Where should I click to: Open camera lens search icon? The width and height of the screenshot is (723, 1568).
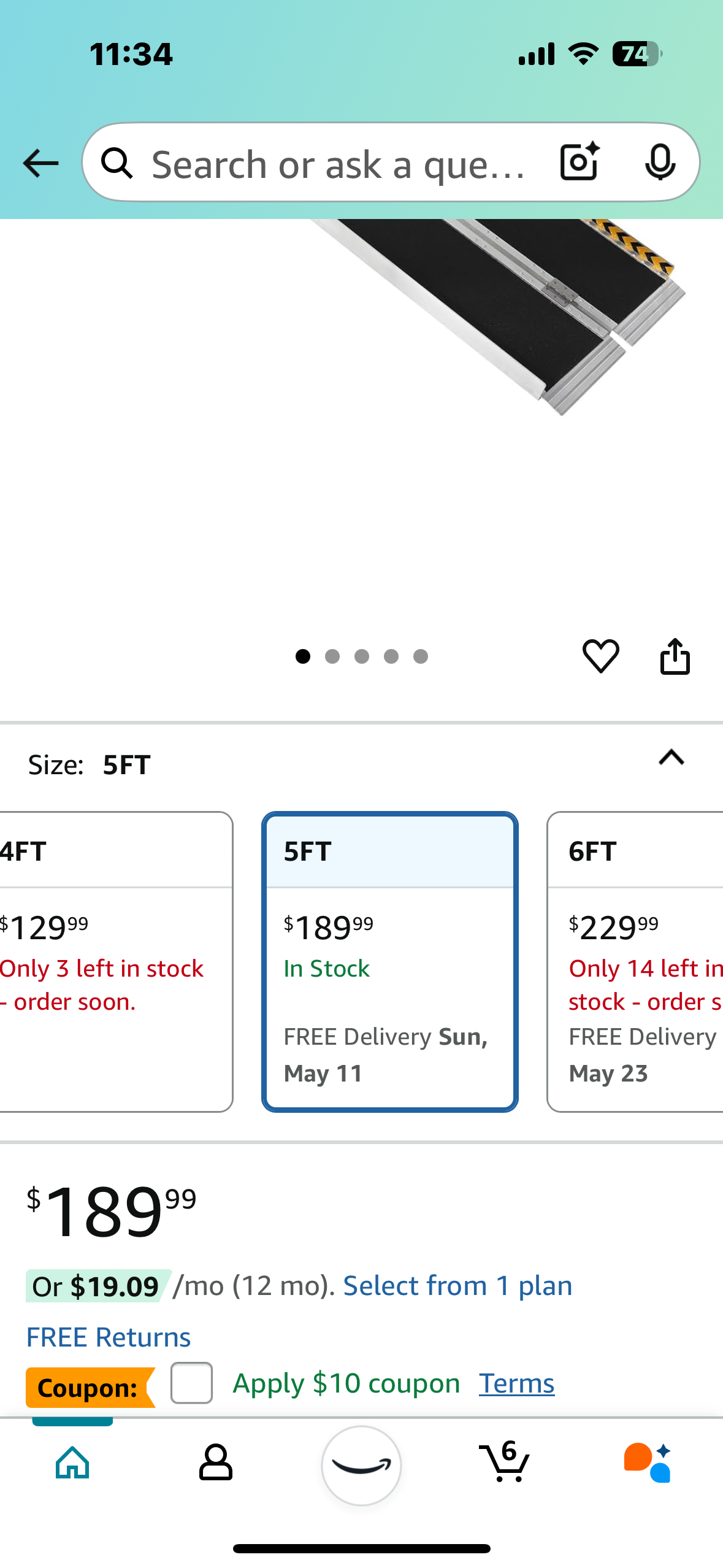(579, 162)
